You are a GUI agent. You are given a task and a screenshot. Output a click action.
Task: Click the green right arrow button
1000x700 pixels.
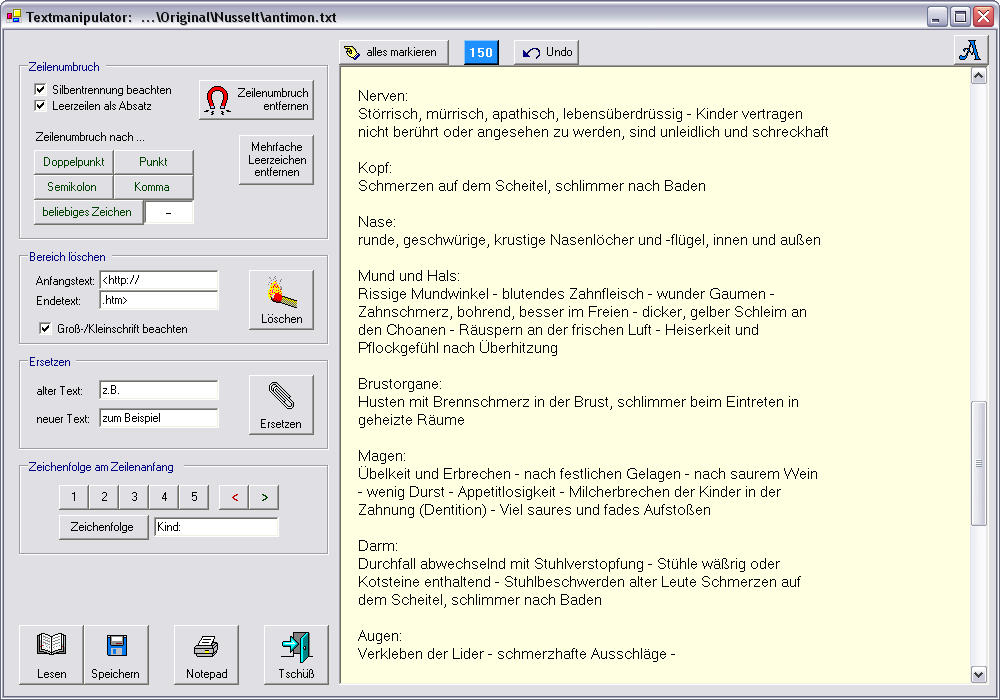pos(264,497)
